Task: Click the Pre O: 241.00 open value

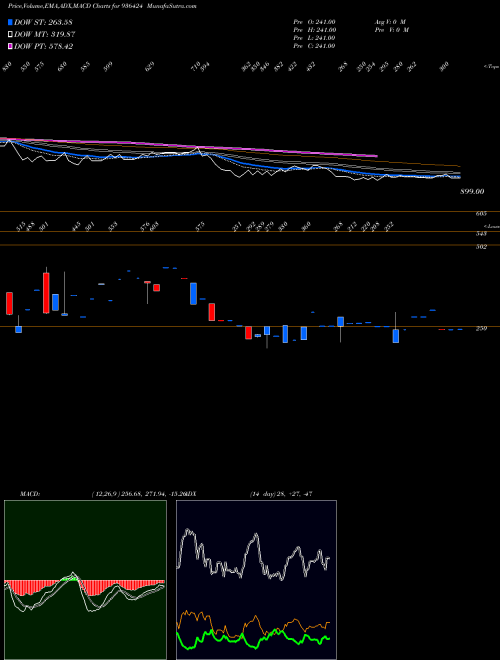Action: (x=314, y=22)
